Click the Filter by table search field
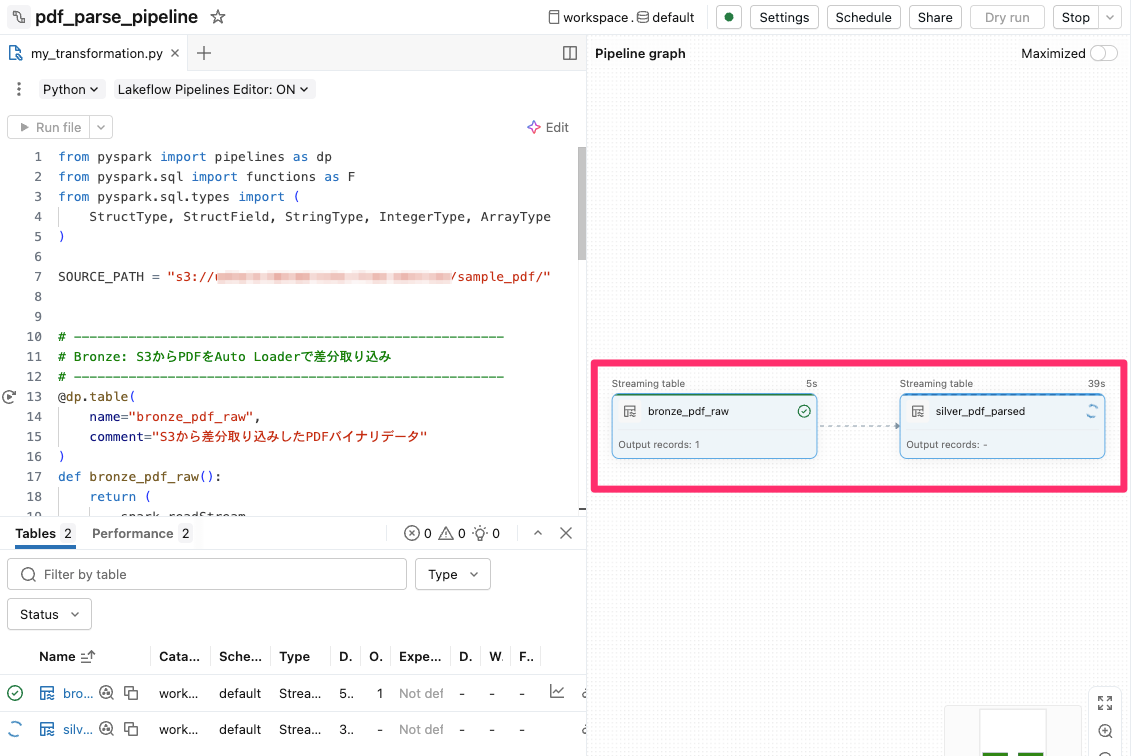Viewport: 1132px width, 756px height. (207, 574)
